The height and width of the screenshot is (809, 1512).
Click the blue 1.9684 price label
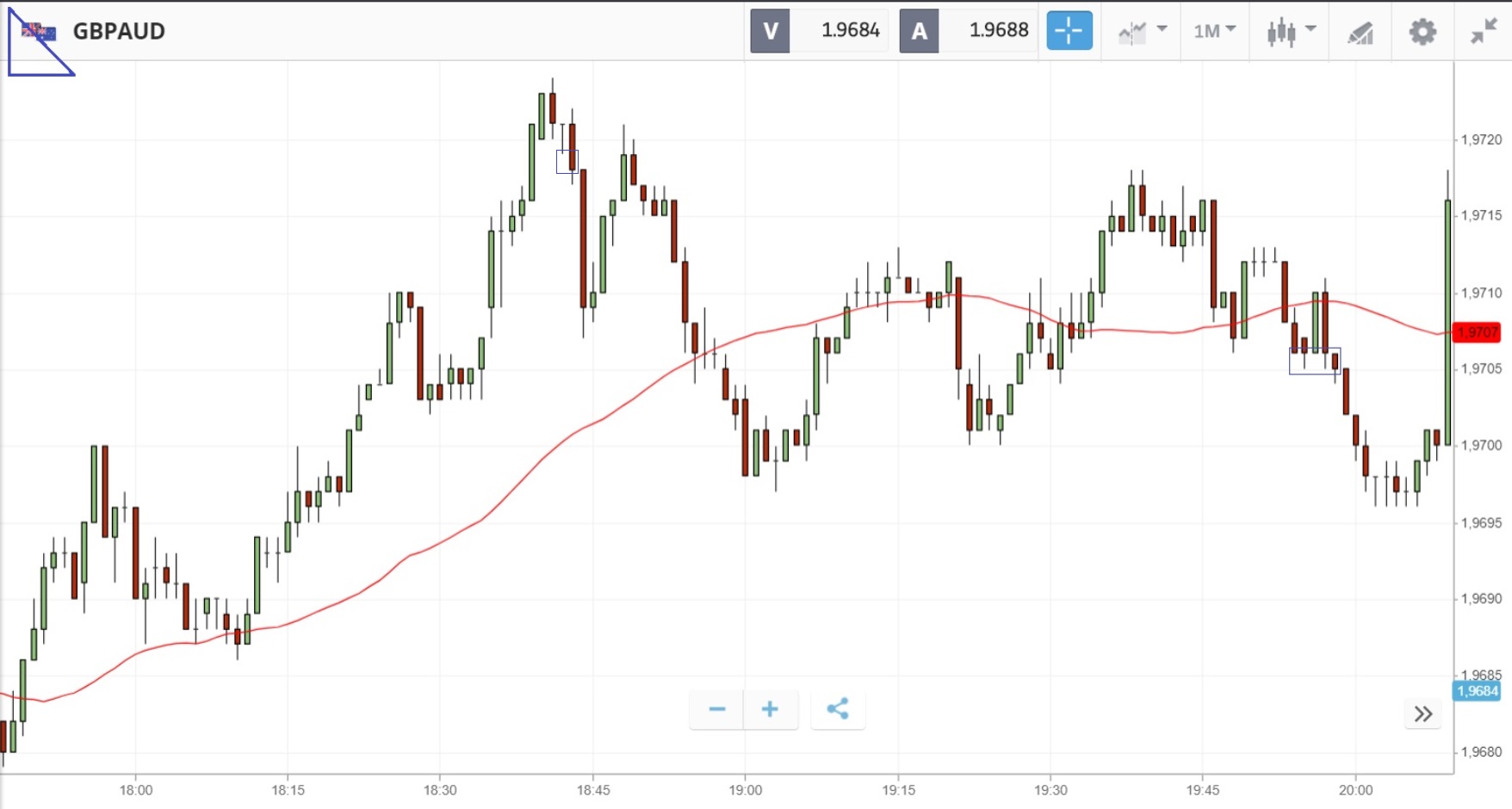[x=1476, y=691]
